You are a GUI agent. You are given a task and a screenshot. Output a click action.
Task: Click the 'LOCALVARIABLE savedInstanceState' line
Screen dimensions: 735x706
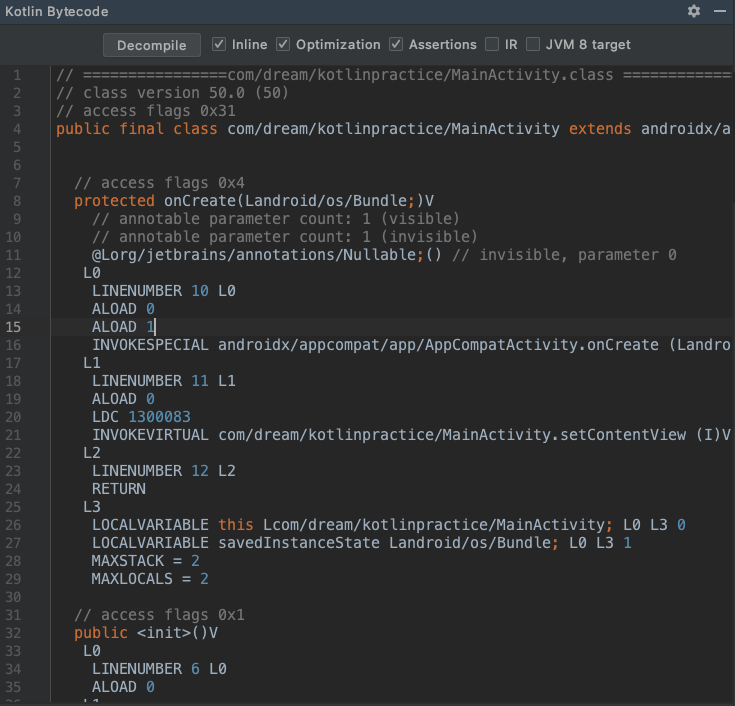point(361,543)
